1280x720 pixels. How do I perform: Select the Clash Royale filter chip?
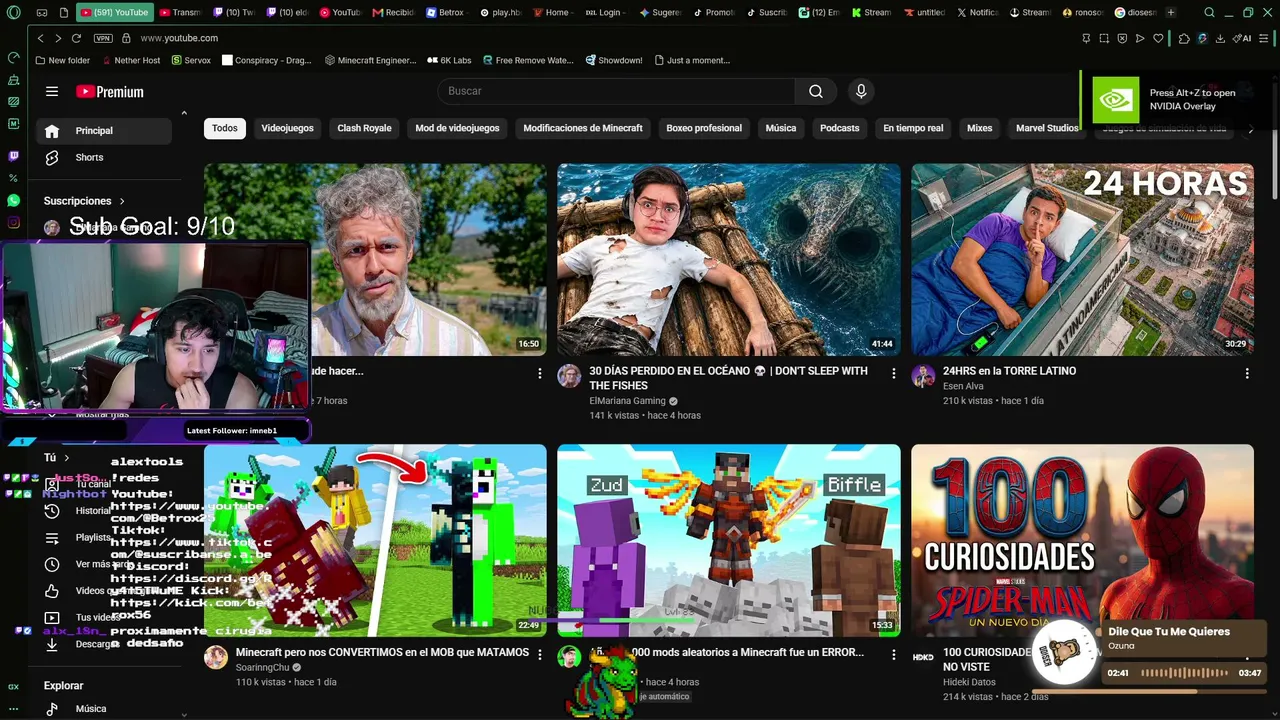(364, 128)
